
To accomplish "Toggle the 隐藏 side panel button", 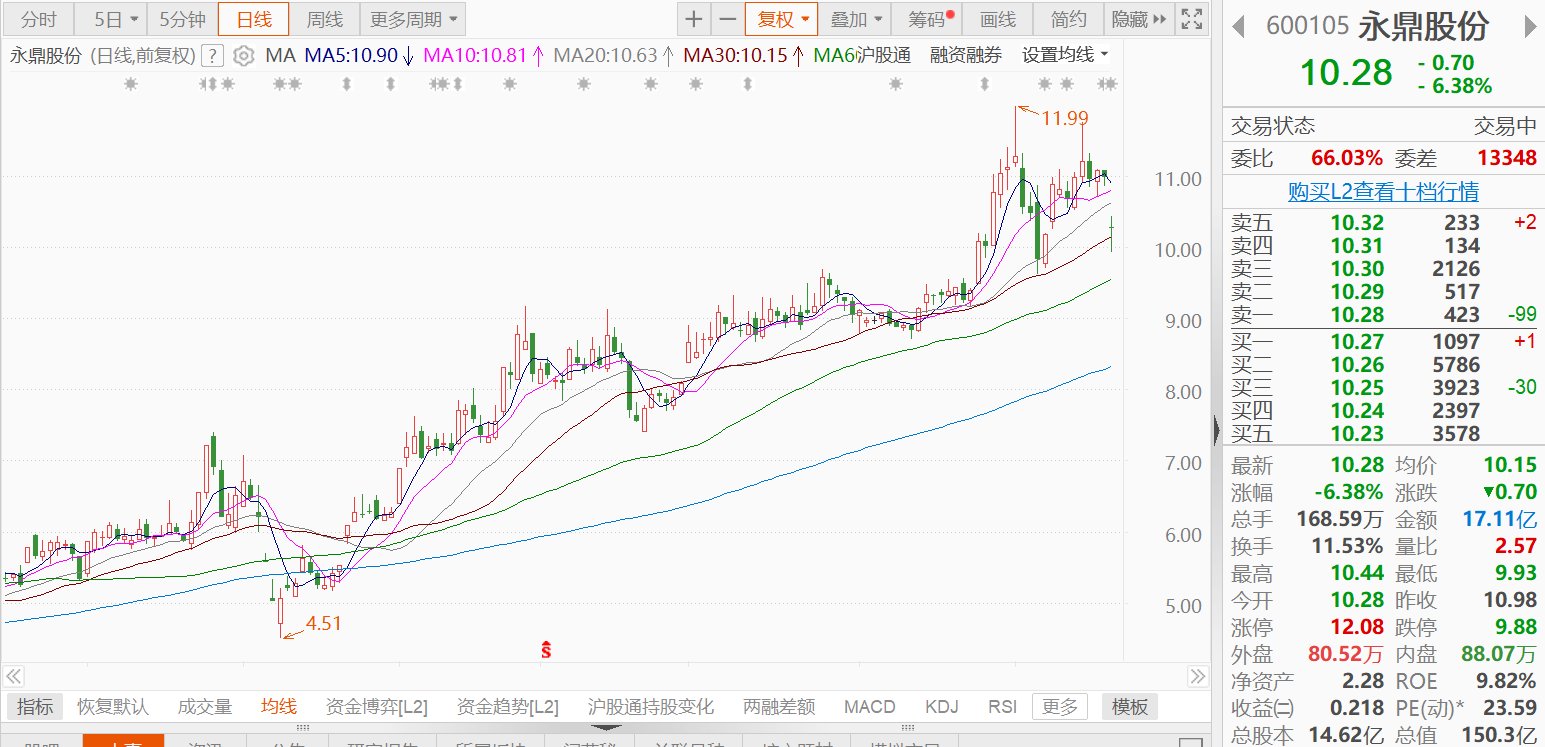I will (1138, 19).
